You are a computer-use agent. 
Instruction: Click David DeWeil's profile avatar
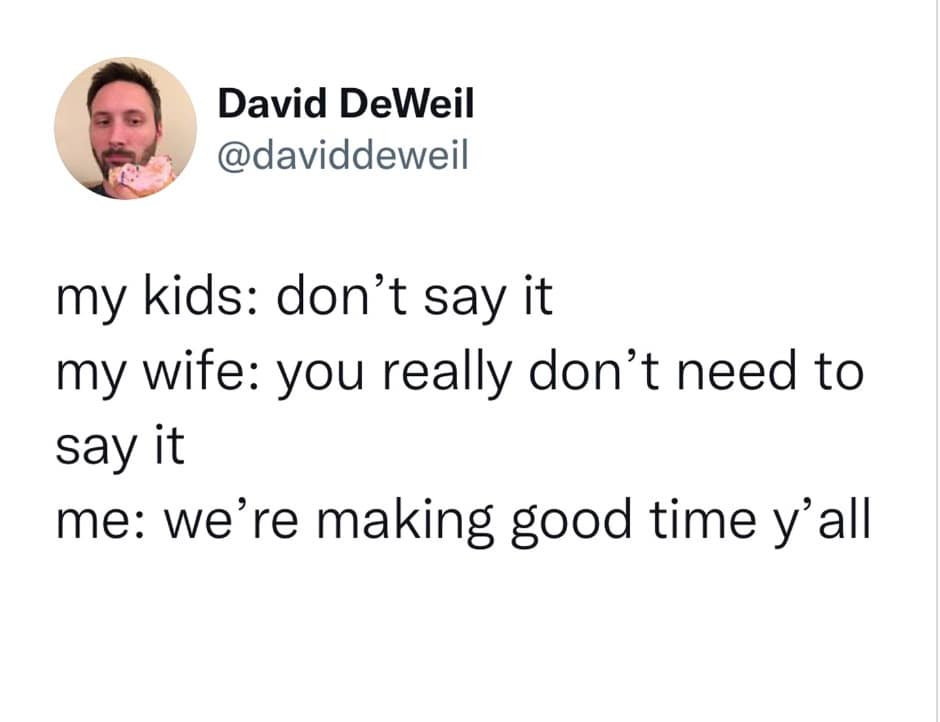pos(125,128)
